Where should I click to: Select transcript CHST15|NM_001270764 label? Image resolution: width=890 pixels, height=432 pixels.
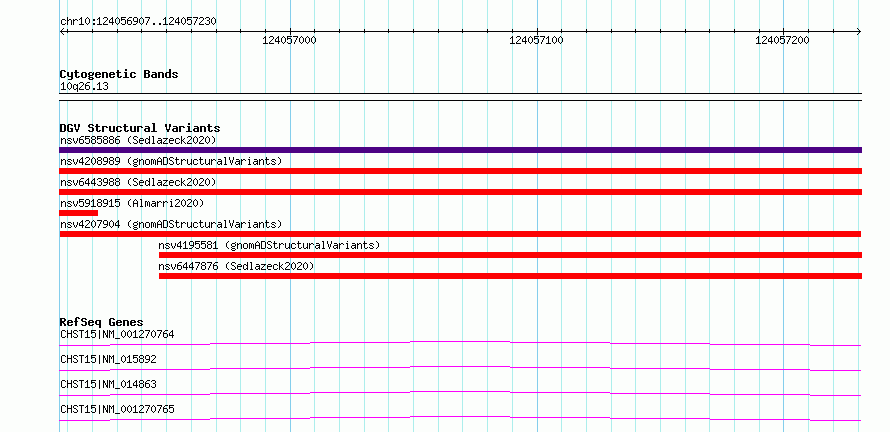[117, 334]
